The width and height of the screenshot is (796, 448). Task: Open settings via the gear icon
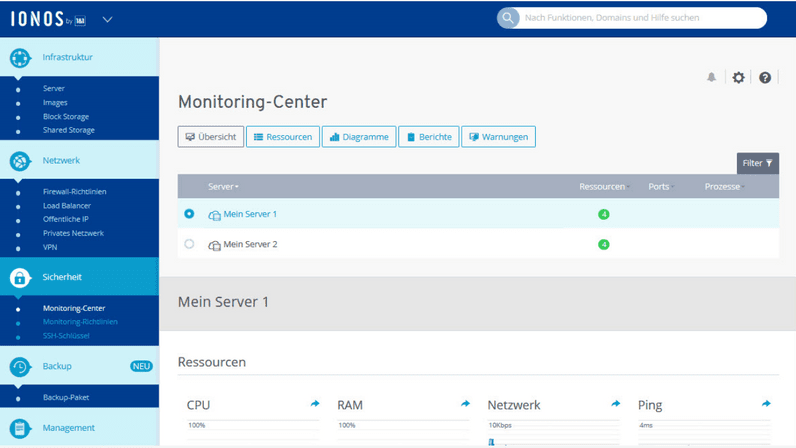pyautogui.click(x=739, y=78)
